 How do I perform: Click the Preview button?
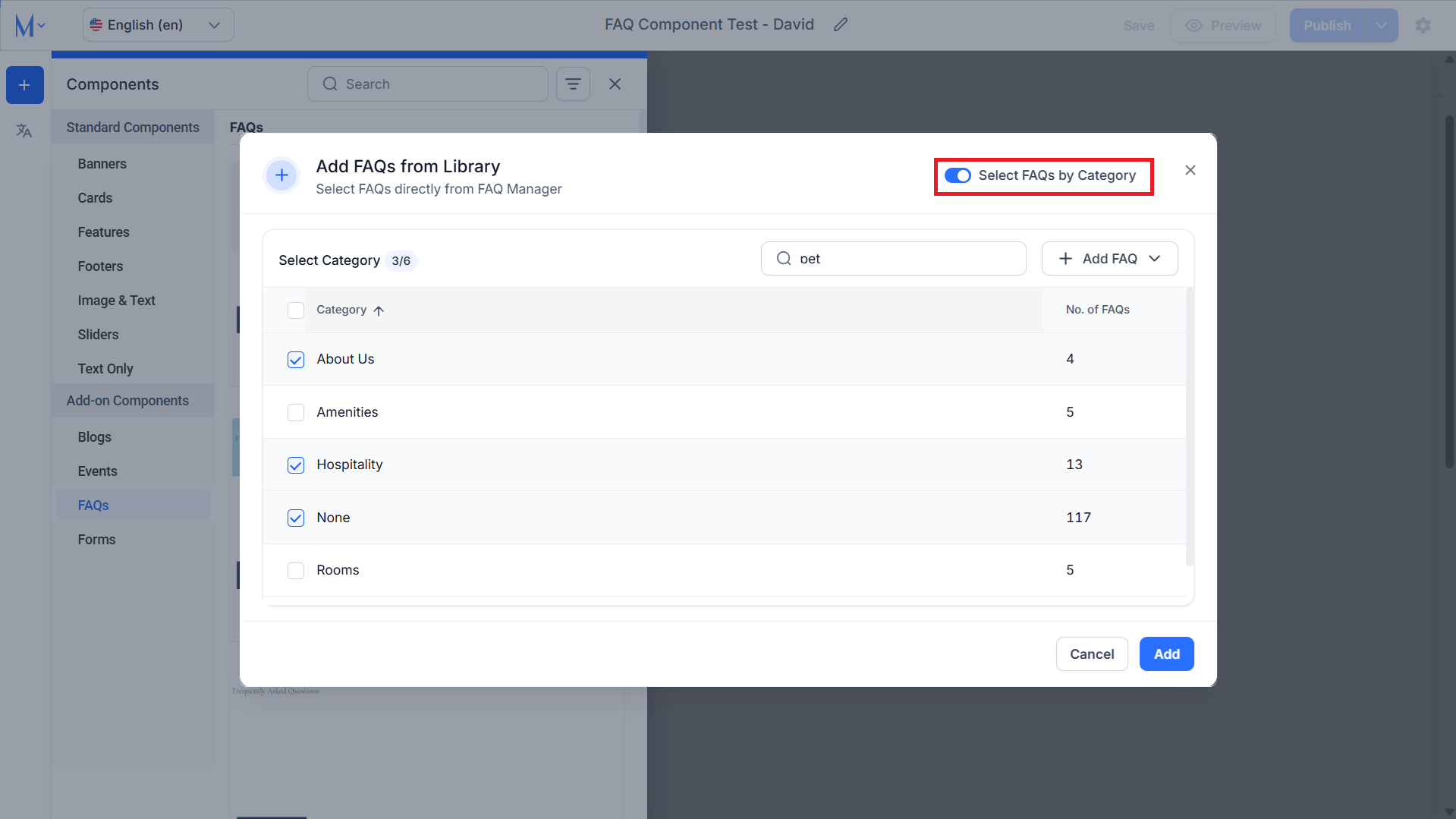tap(1223, 26)
